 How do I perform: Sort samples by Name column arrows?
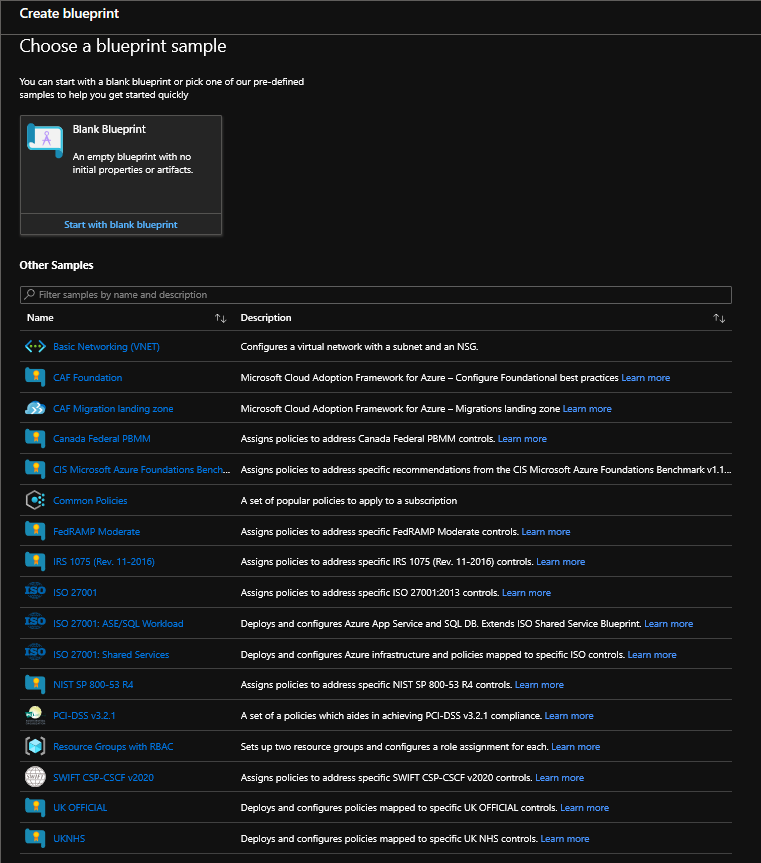point(220,318)
